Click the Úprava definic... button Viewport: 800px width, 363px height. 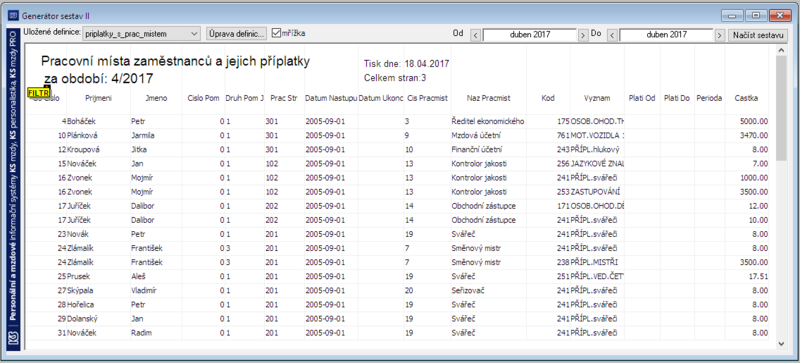(236, 34)
